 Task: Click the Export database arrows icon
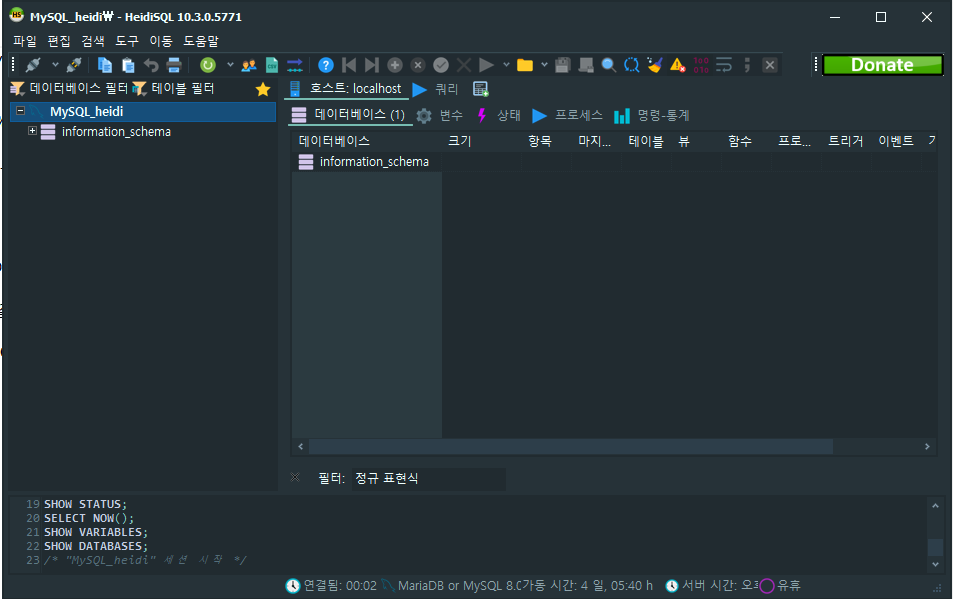click(295, 65)
